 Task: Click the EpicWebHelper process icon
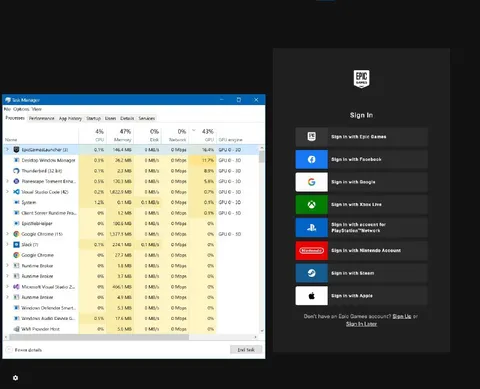tap(16, 223)
